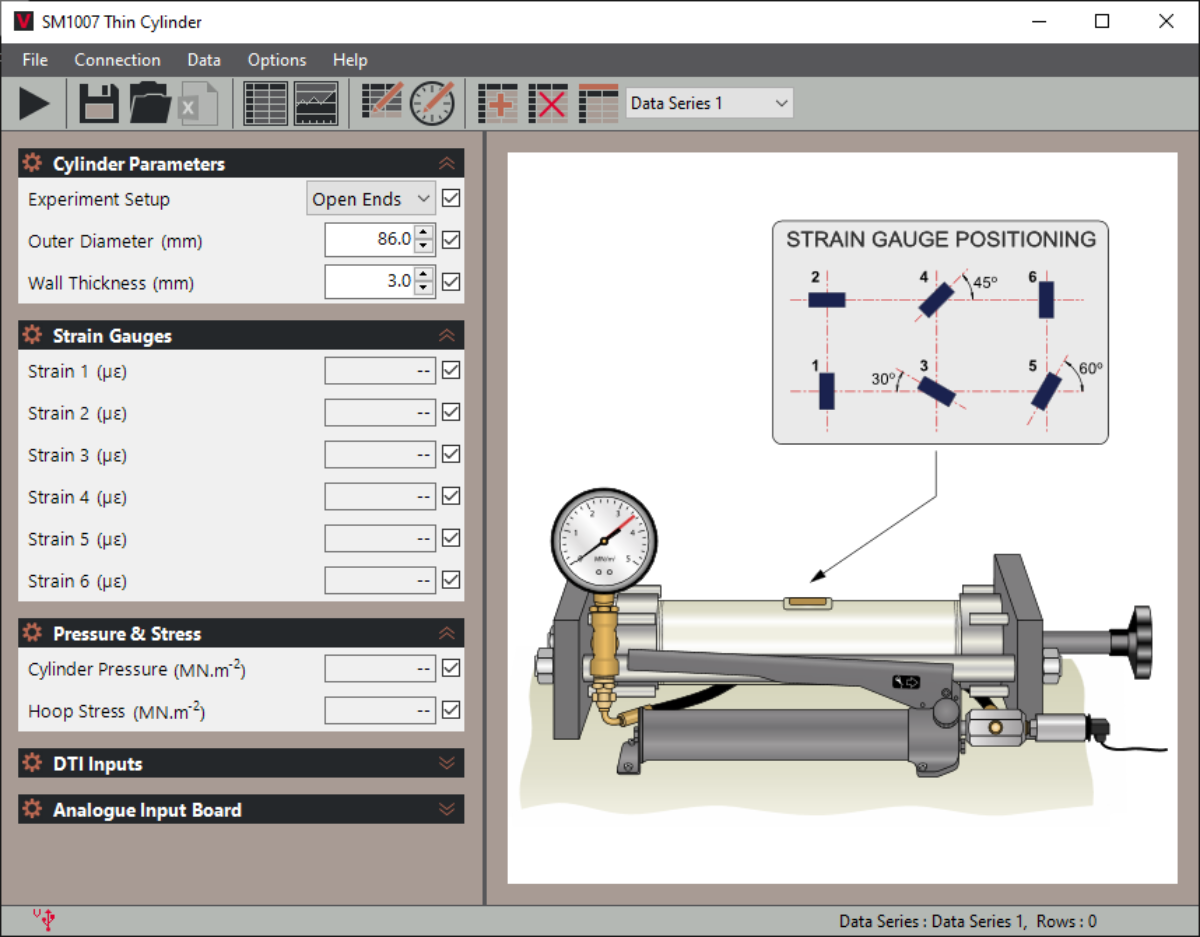Show the data table view icon
Screen dimensions: 1200x937
pyautogui.click(x=266, y=103)
